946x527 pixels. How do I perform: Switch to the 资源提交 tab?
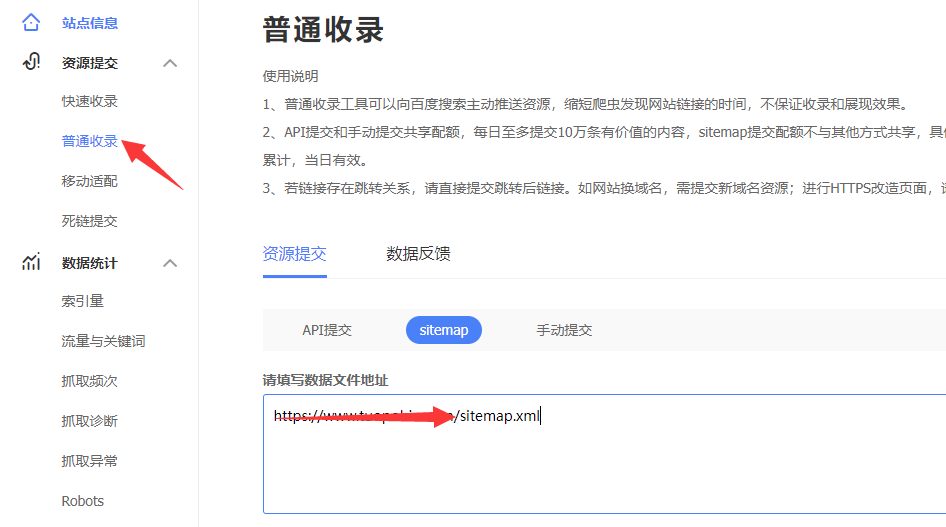coord(294,254)
